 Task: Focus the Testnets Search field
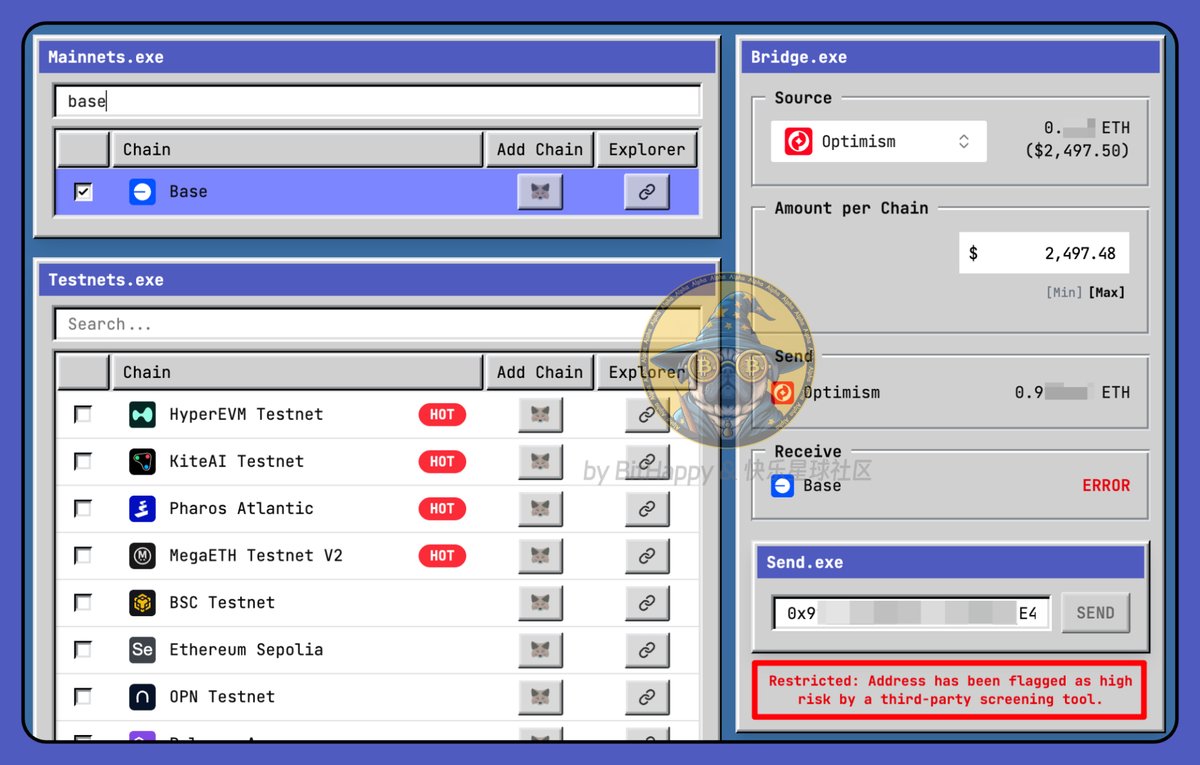point(377,324)
